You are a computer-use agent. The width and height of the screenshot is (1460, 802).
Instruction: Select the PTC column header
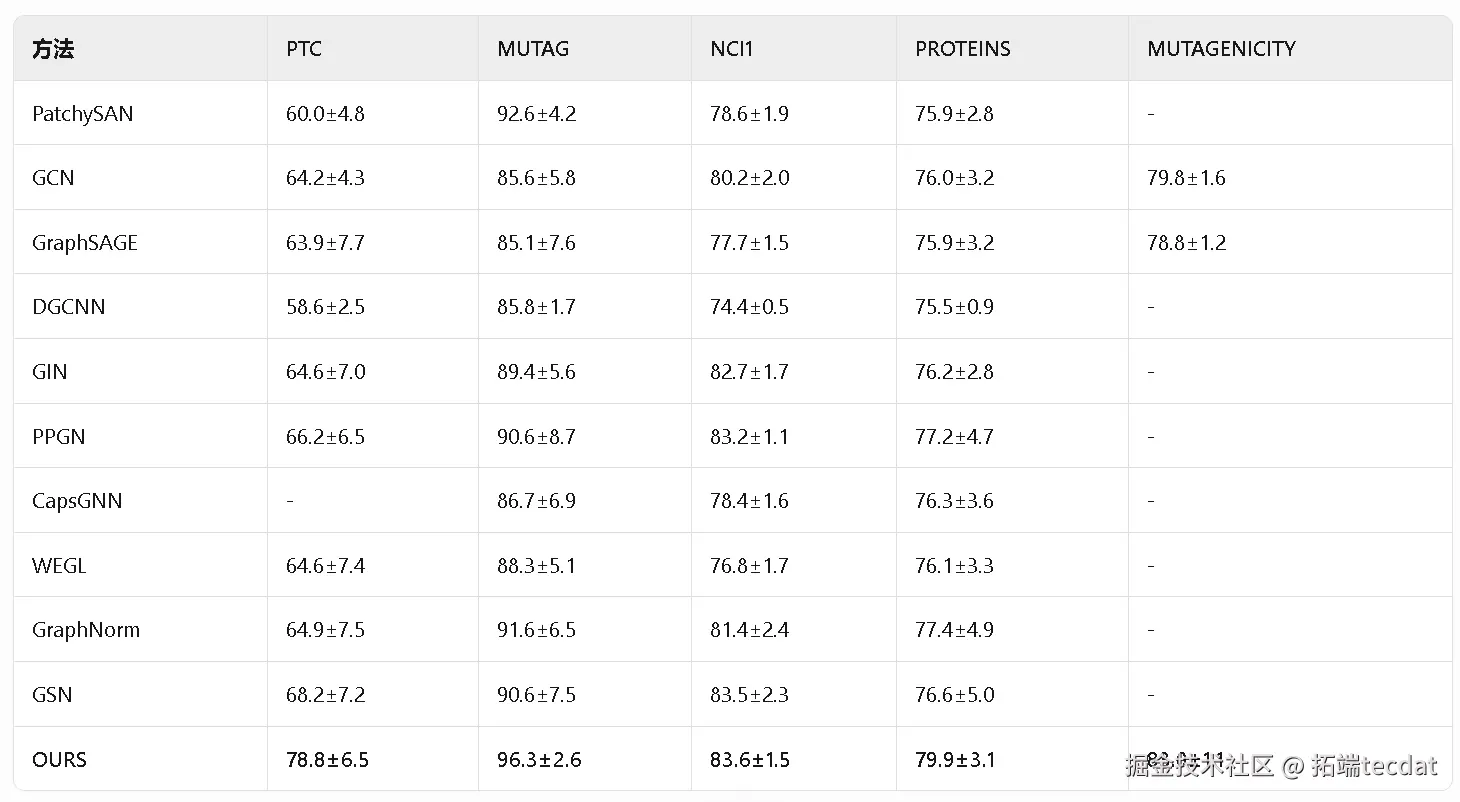[x=304, y=49]
